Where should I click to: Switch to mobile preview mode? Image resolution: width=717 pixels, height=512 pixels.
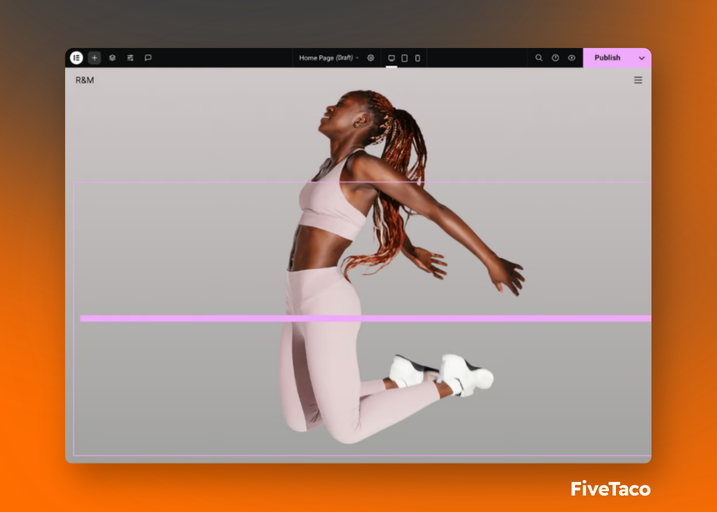417,58
